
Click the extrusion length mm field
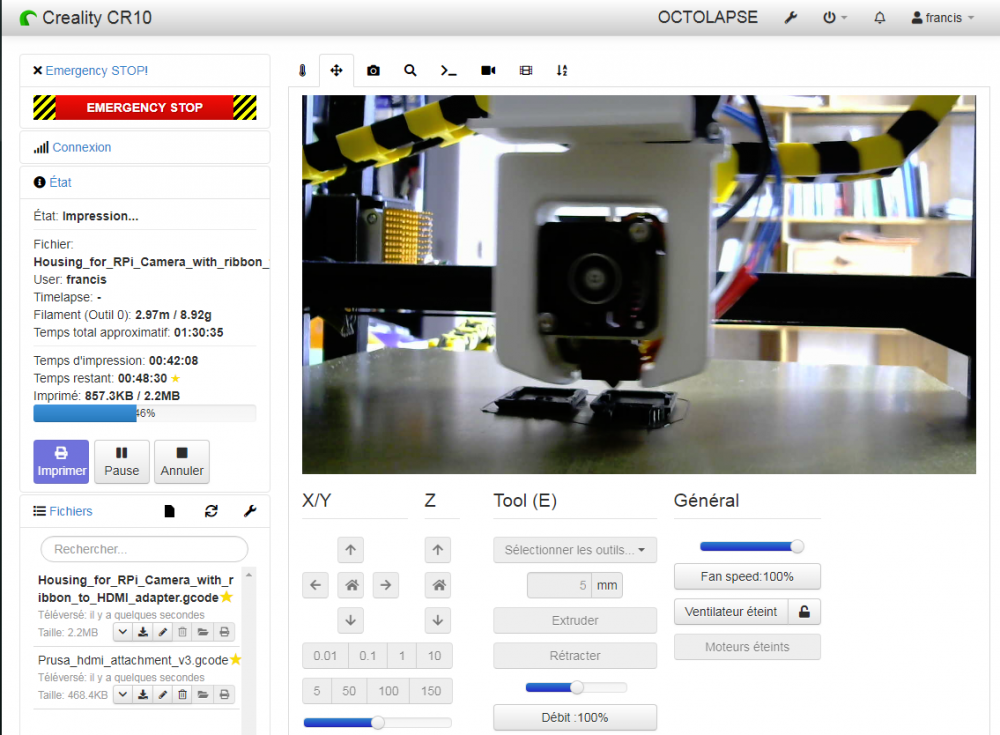tap(559, 585)
